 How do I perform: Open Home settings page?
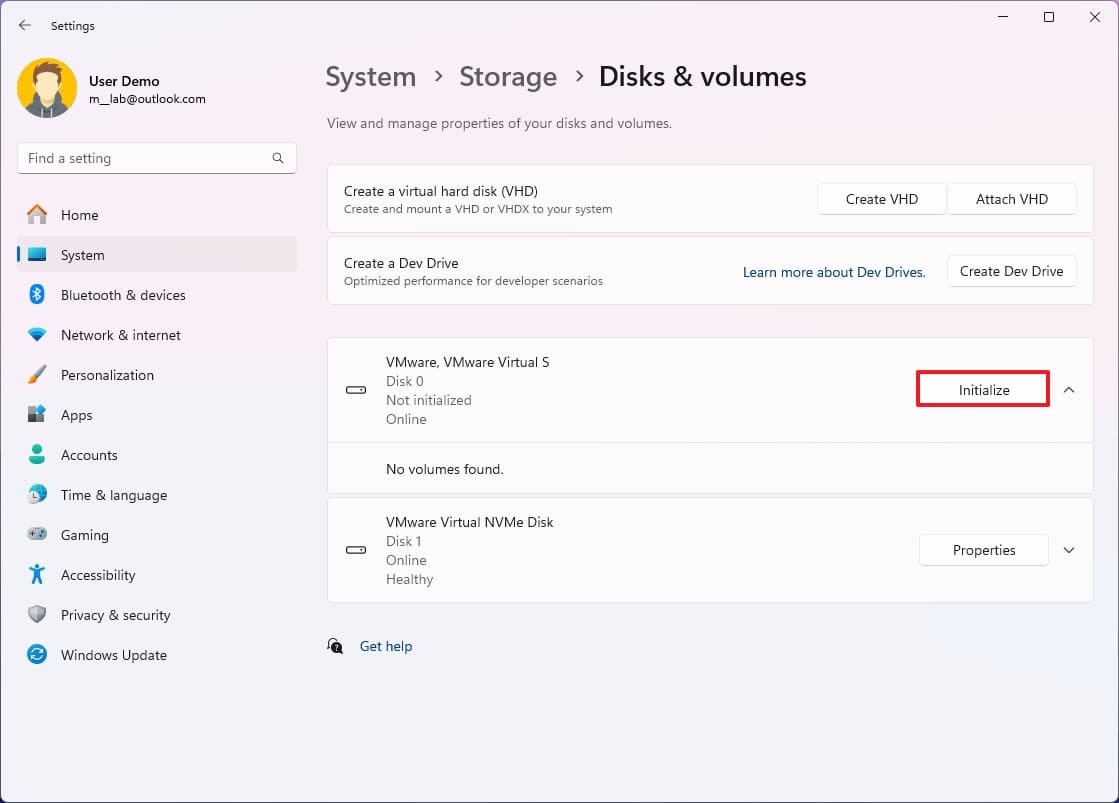coord(157,215)
